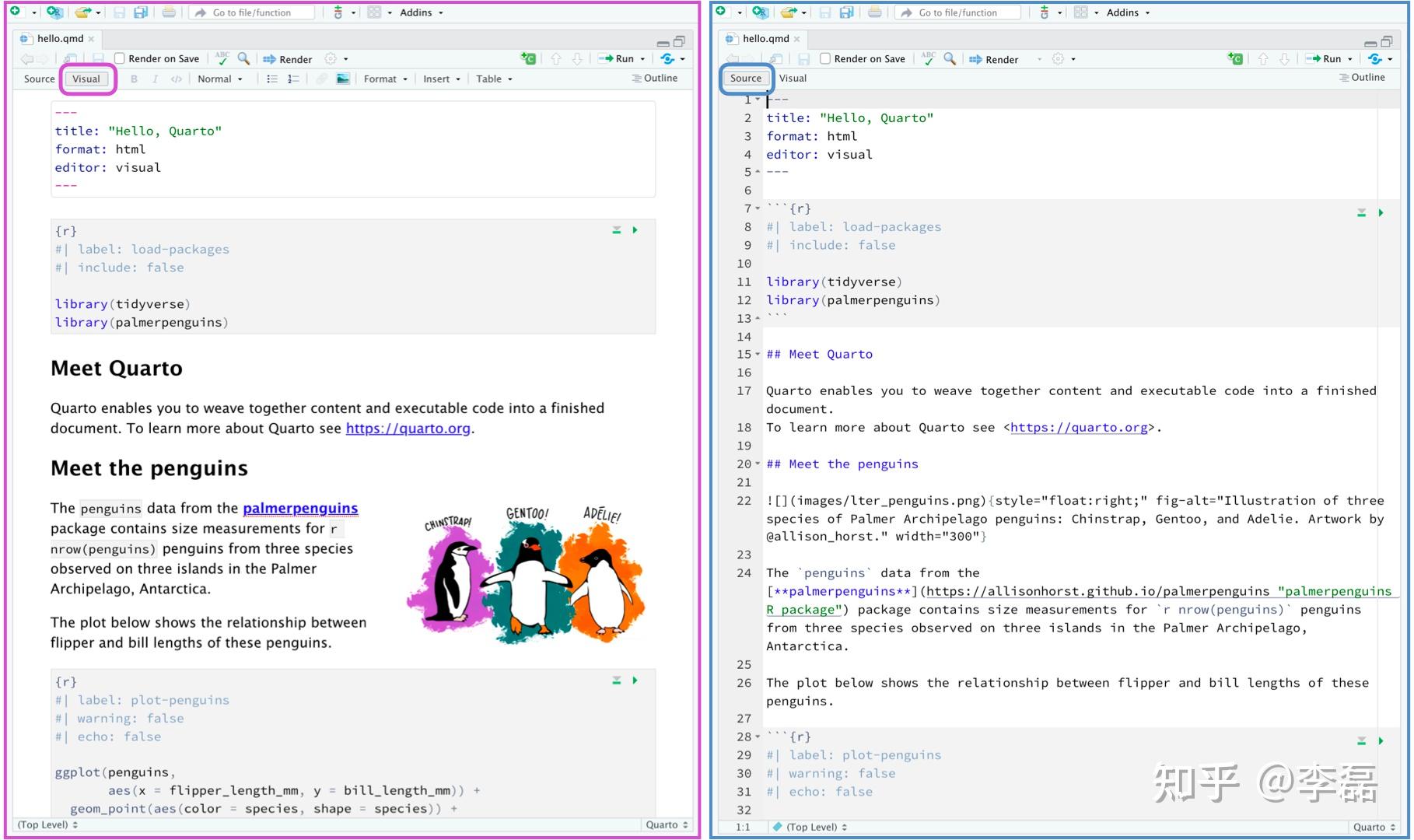Click Go to file/function field in right pane
The image size is (1414, 840).
click(x=957, y=12)
